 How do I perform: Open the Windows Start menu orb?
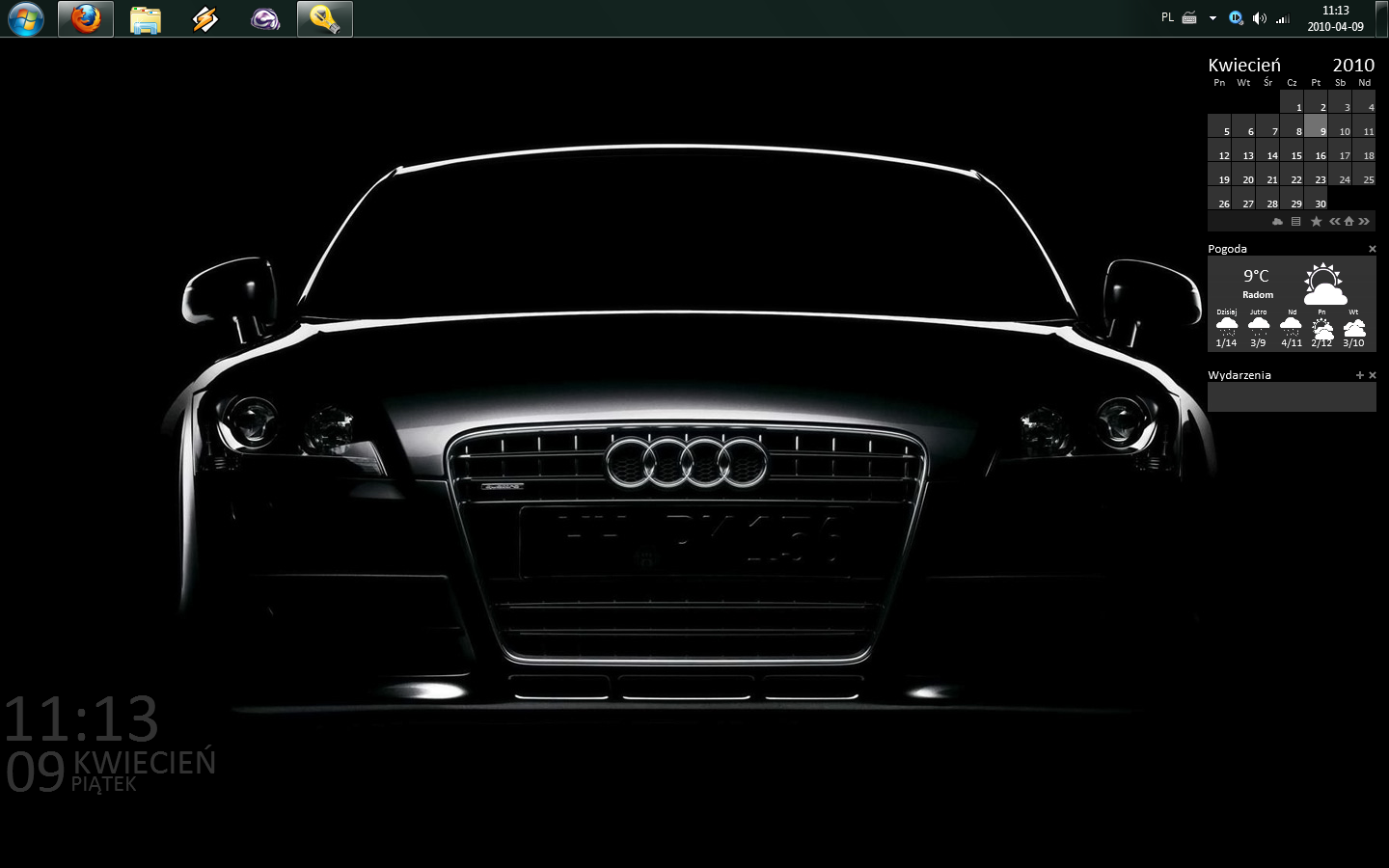point(26,19)
